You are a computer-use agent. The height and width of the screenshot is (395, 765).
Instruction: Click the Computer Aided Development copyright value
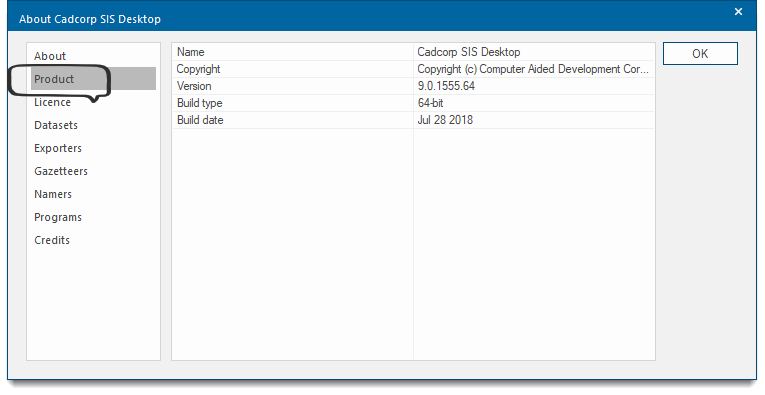click(533, 69)
